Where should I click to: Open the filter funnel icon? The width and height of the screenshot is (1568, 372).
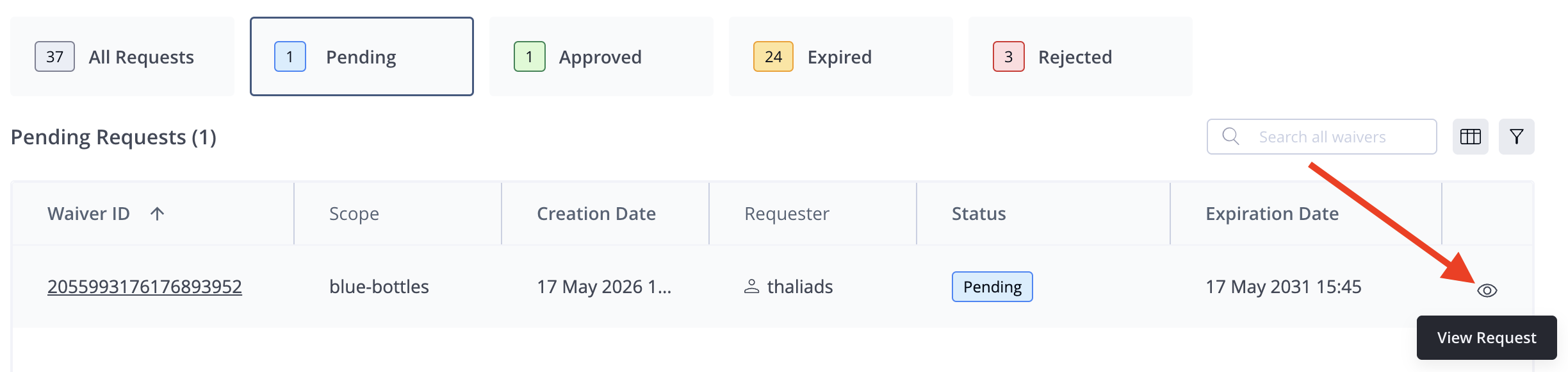[1516, 137]
